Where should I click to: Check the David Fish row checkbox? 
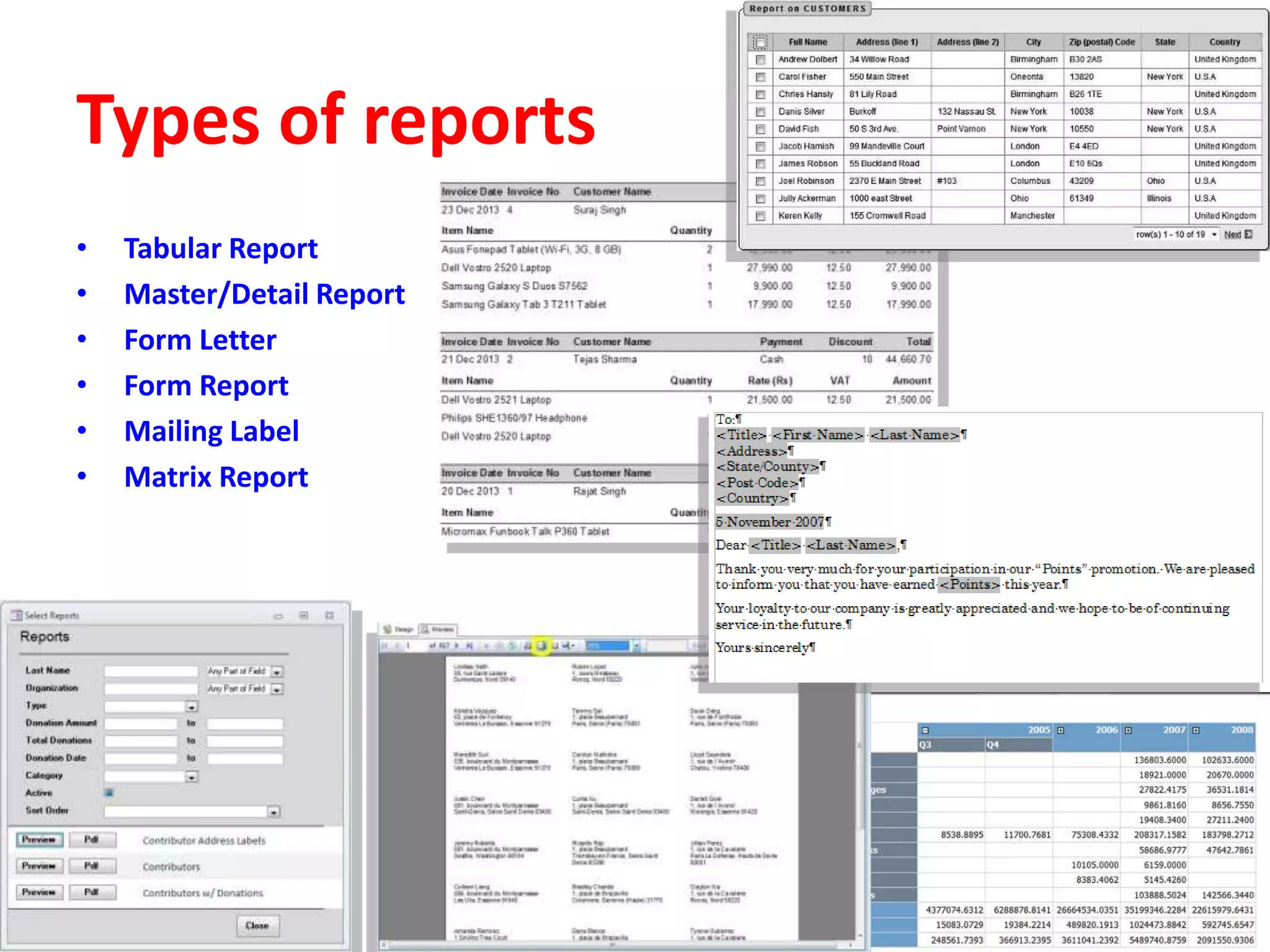pyautogui.click(x=760, y=129)
